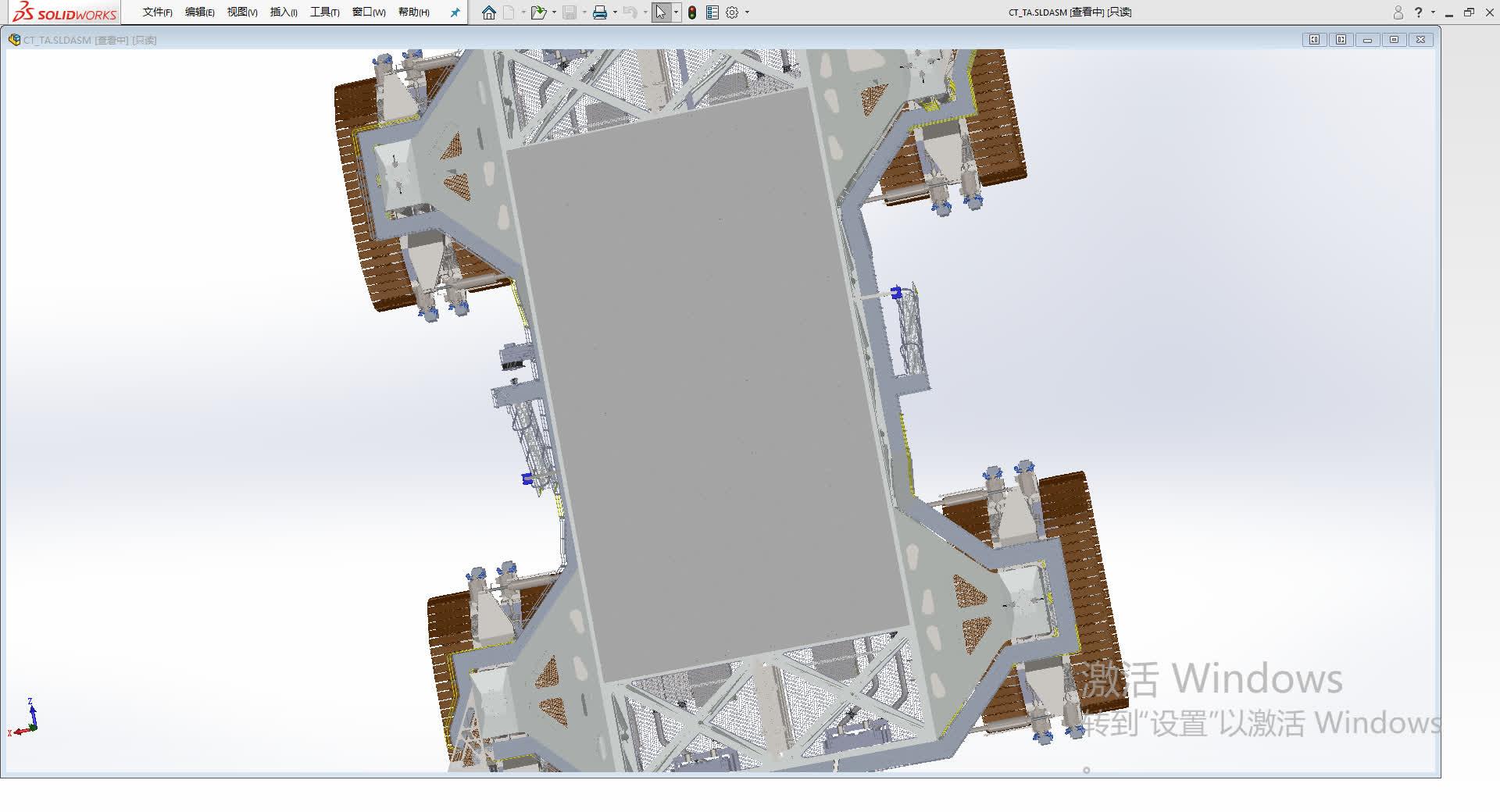The height and width of the screenshot is (812, 1500).
Task: Select the Home icon on the toolbar
Action: (x=489, y=12)
